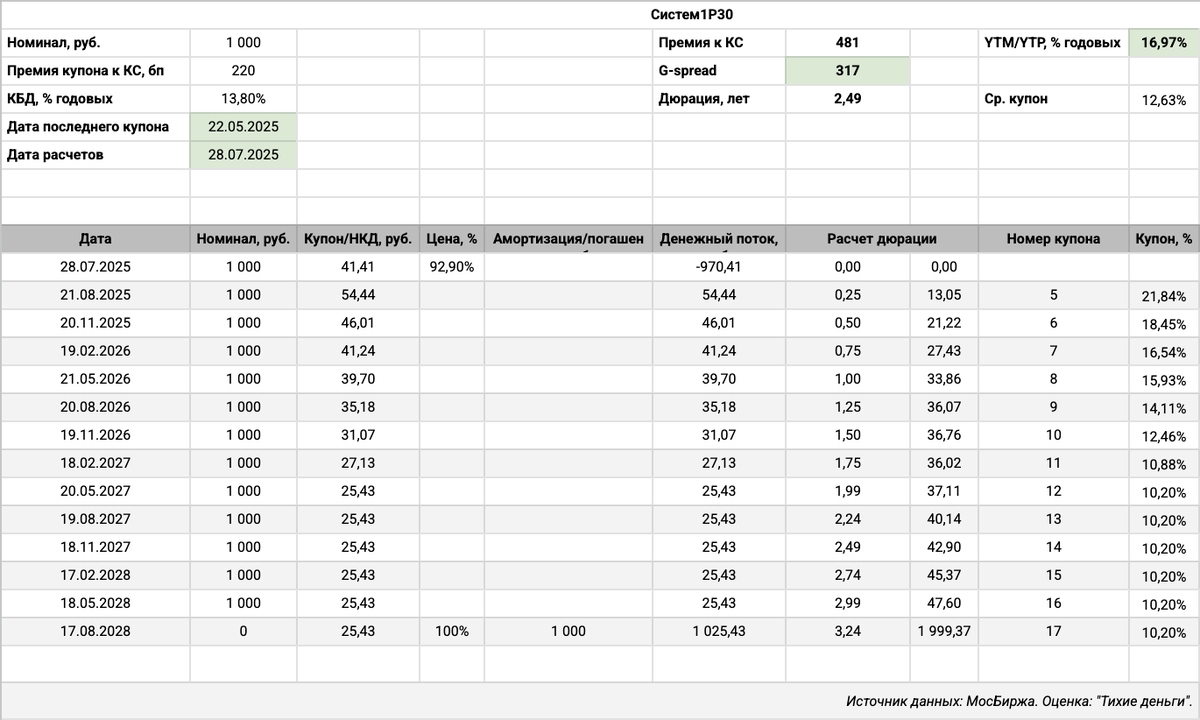Click the Номинал, руб. label cell
Image resolution: width=1200 pixels, height=720 pixels.
coord(95,43)
